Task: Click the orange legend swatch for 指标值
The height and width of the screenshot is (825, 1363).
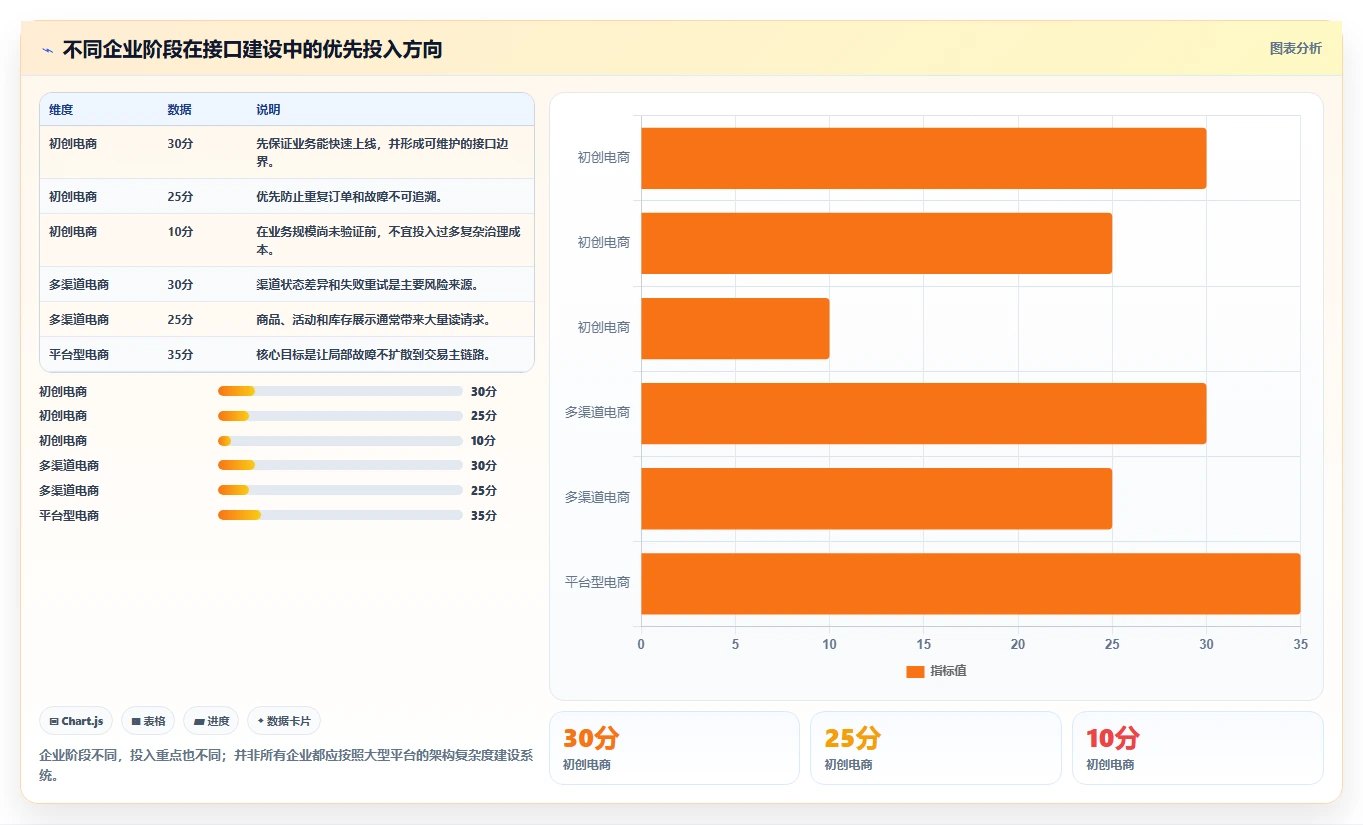Action: pos(915,672)
